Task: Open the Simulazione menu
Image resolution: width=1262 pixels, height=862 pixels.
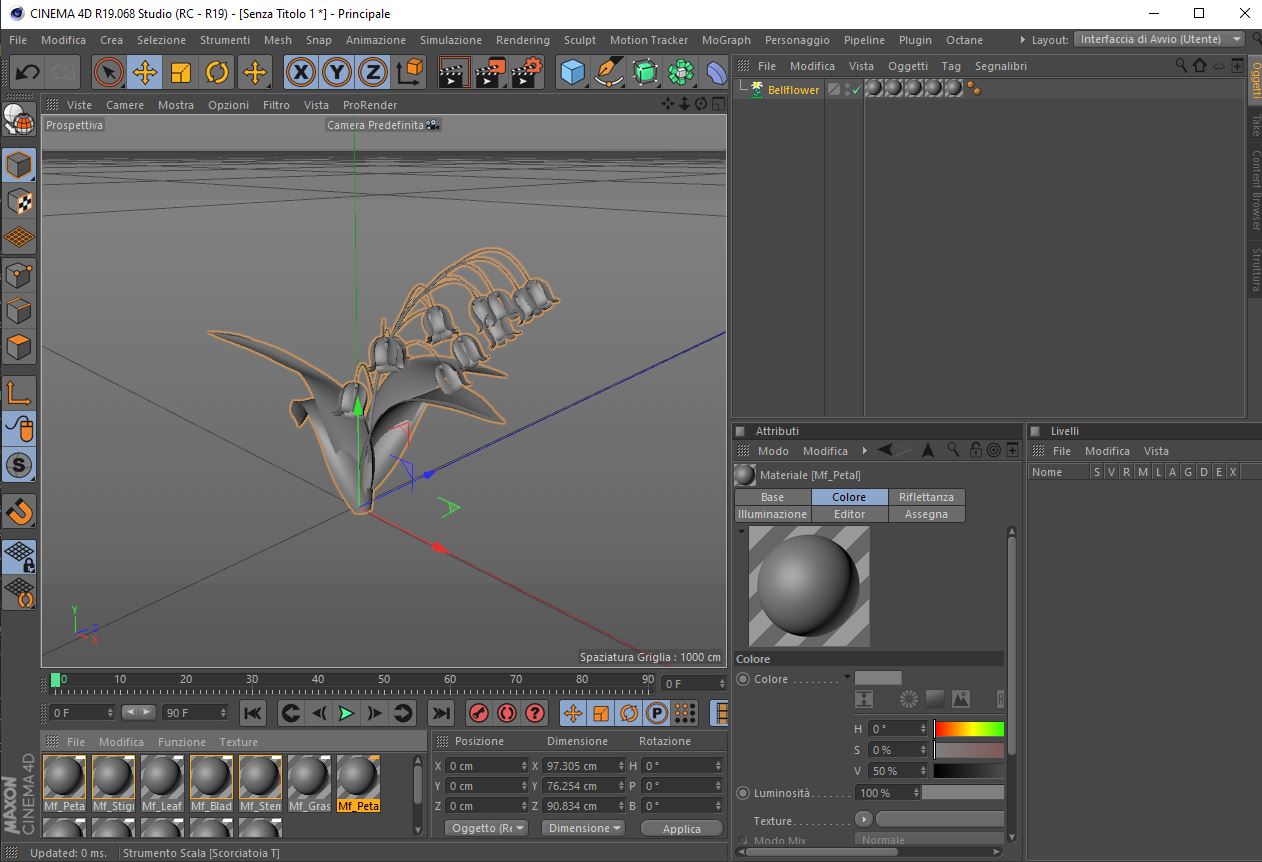Action: point(450,40)
